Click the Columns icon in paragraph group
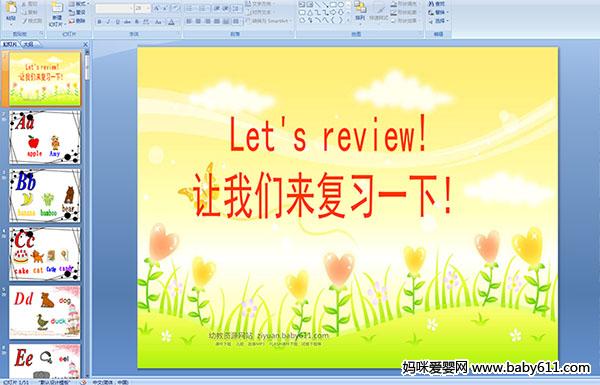 (236, 21)
